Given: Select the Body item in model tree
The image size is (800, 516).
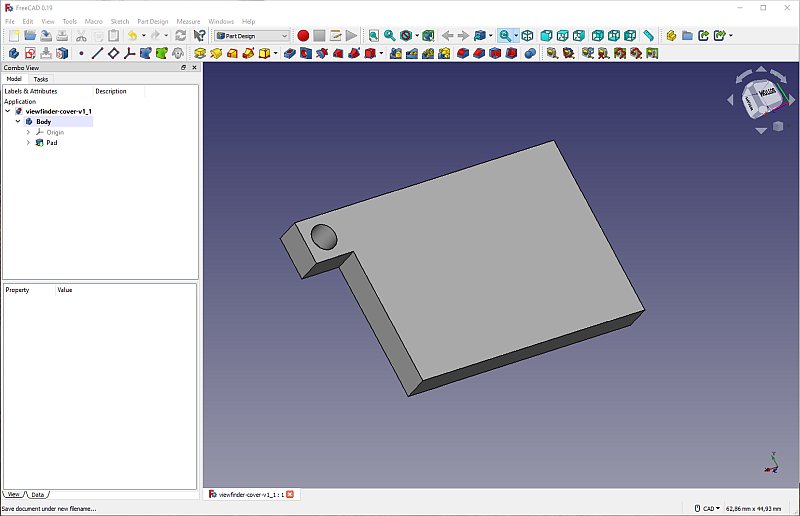Looking at the screenshot, I should 43,121.
